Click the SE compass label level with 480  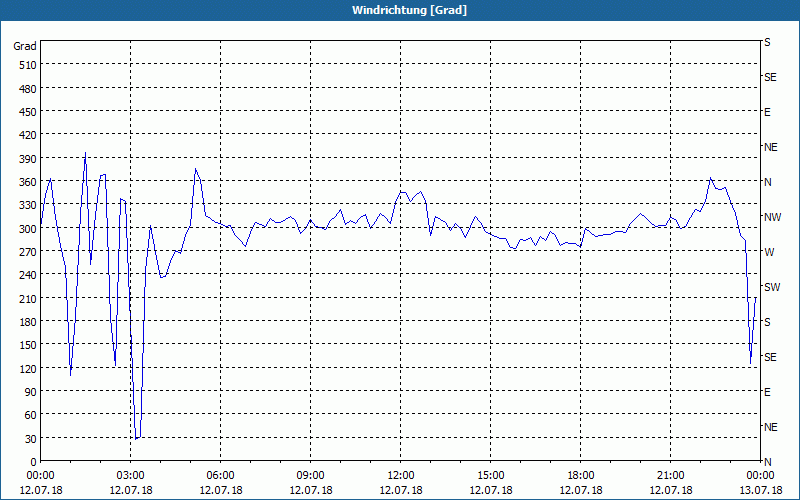point(770,78)
